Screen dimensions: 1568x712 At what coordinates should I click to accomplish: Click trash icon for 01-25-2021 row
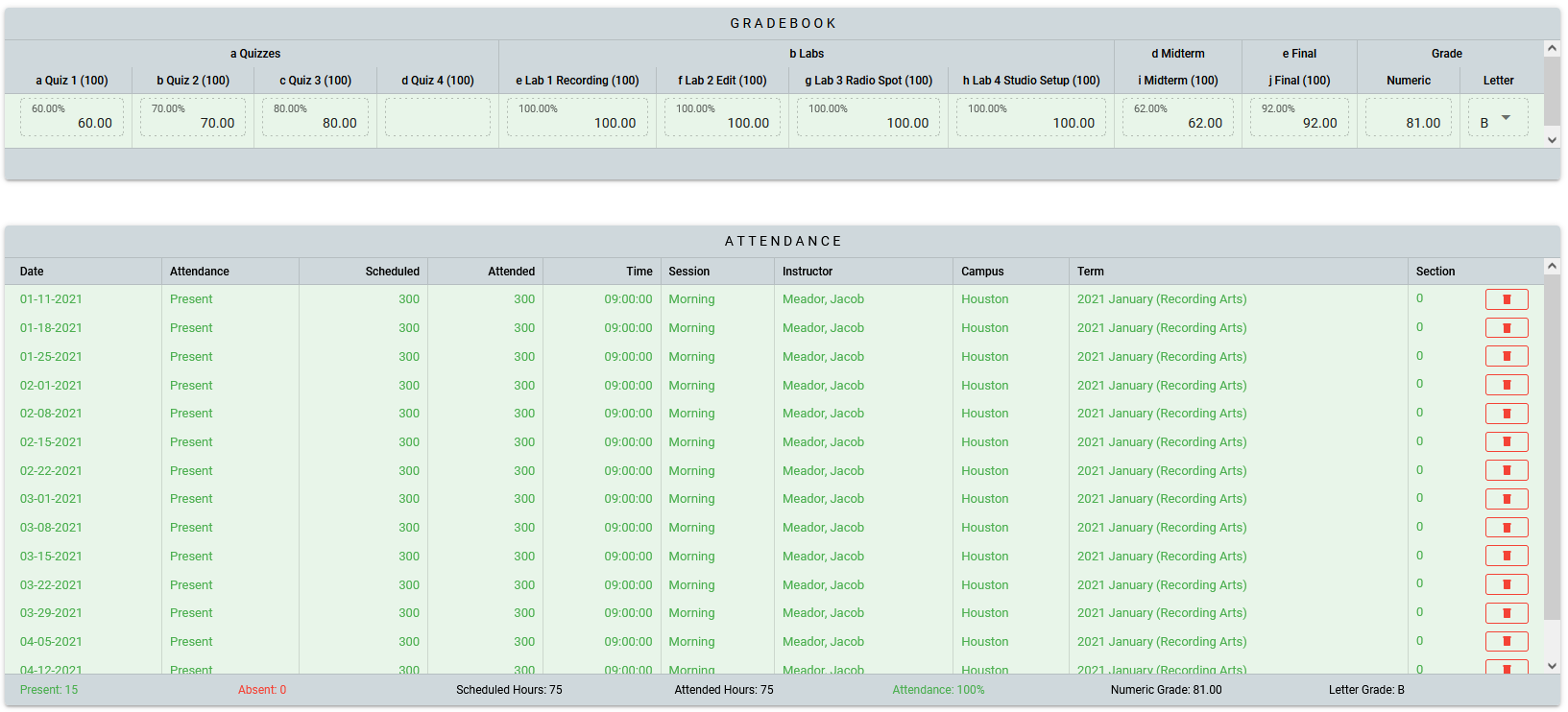click(x=1506, y=357)
